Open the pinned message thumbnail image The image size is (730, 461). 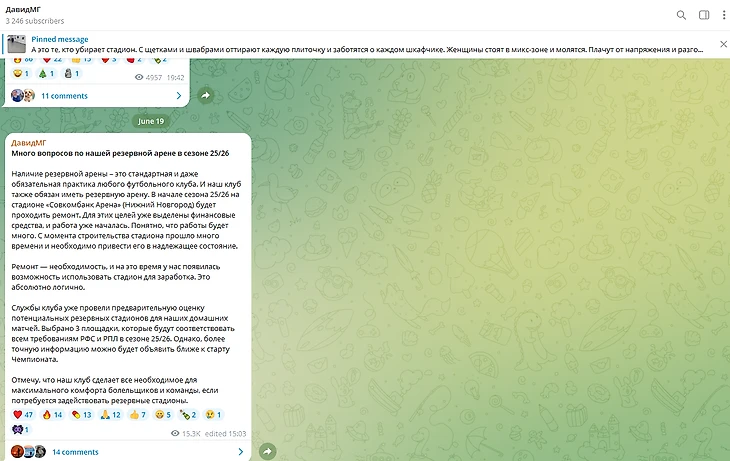(16, 44)
